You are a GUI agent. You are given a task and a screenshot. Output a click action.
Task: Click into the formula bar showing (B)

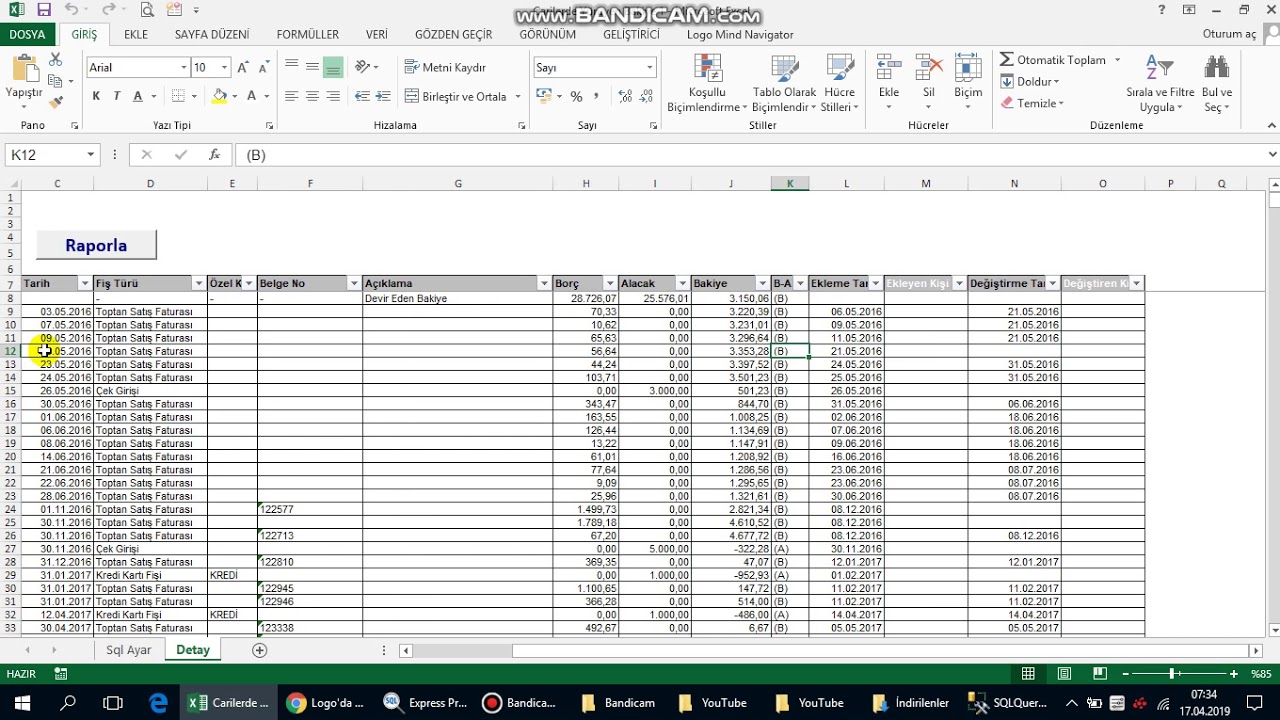750,155
